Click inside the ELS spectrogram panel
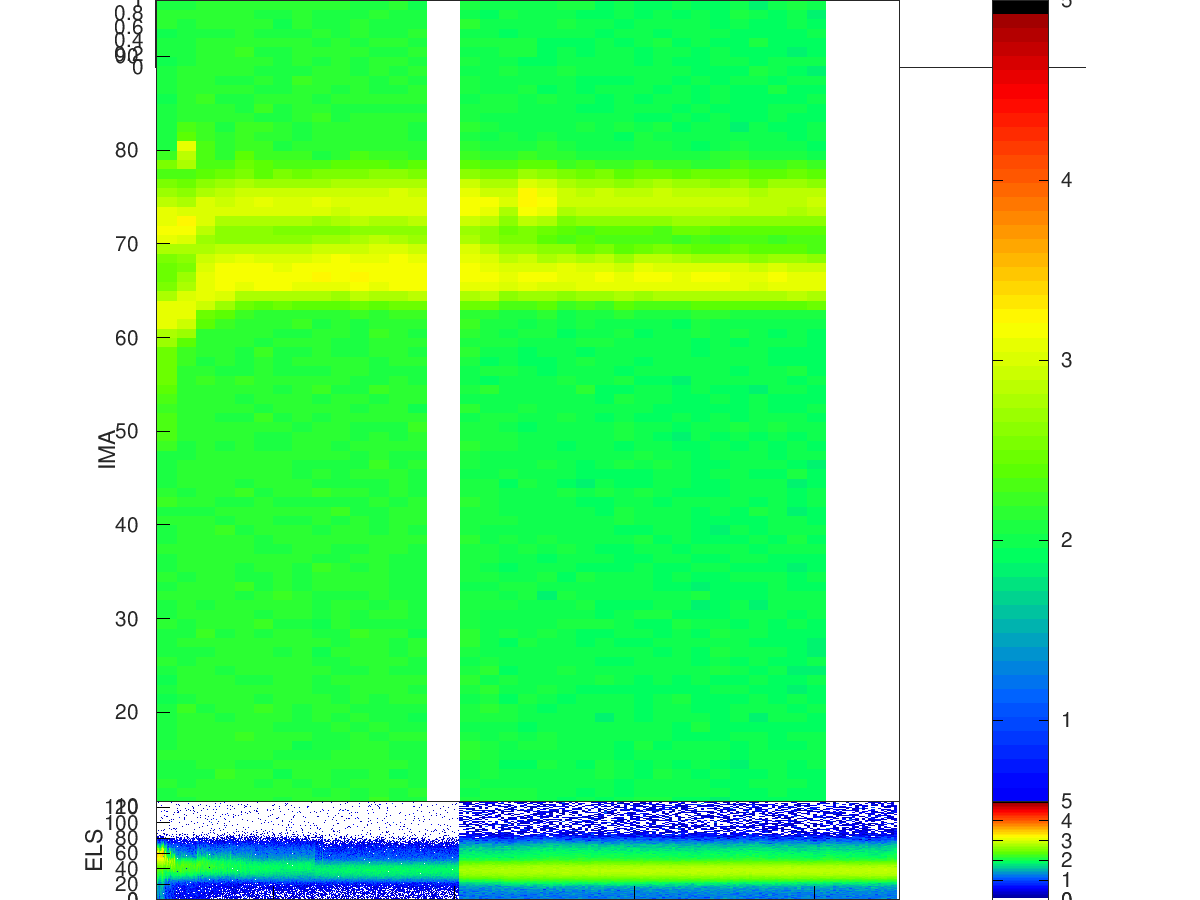The image size is (1200, 900). point(527,849)
